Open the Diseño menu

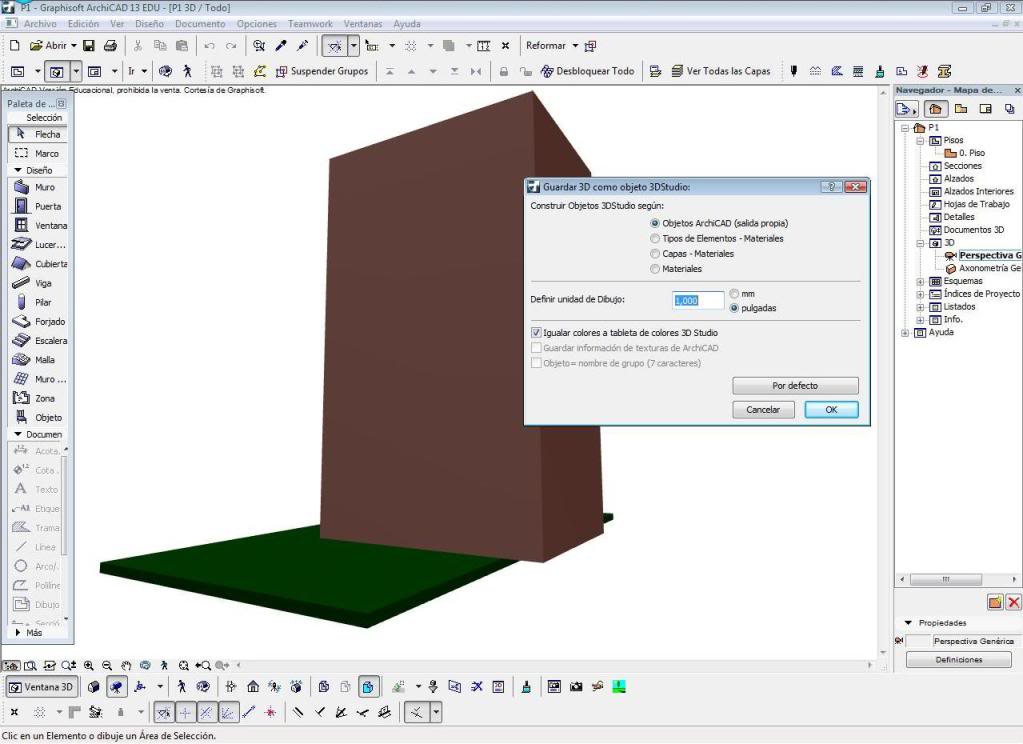(149, 23)
